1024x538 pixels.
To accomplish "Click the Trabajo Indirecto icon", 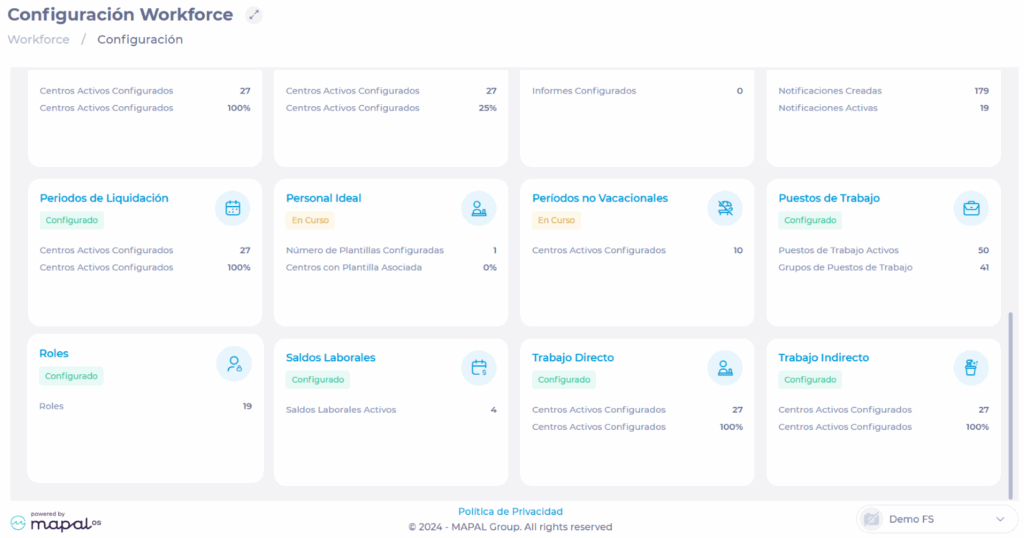I will pyautogui.click(x=971, y=368).
